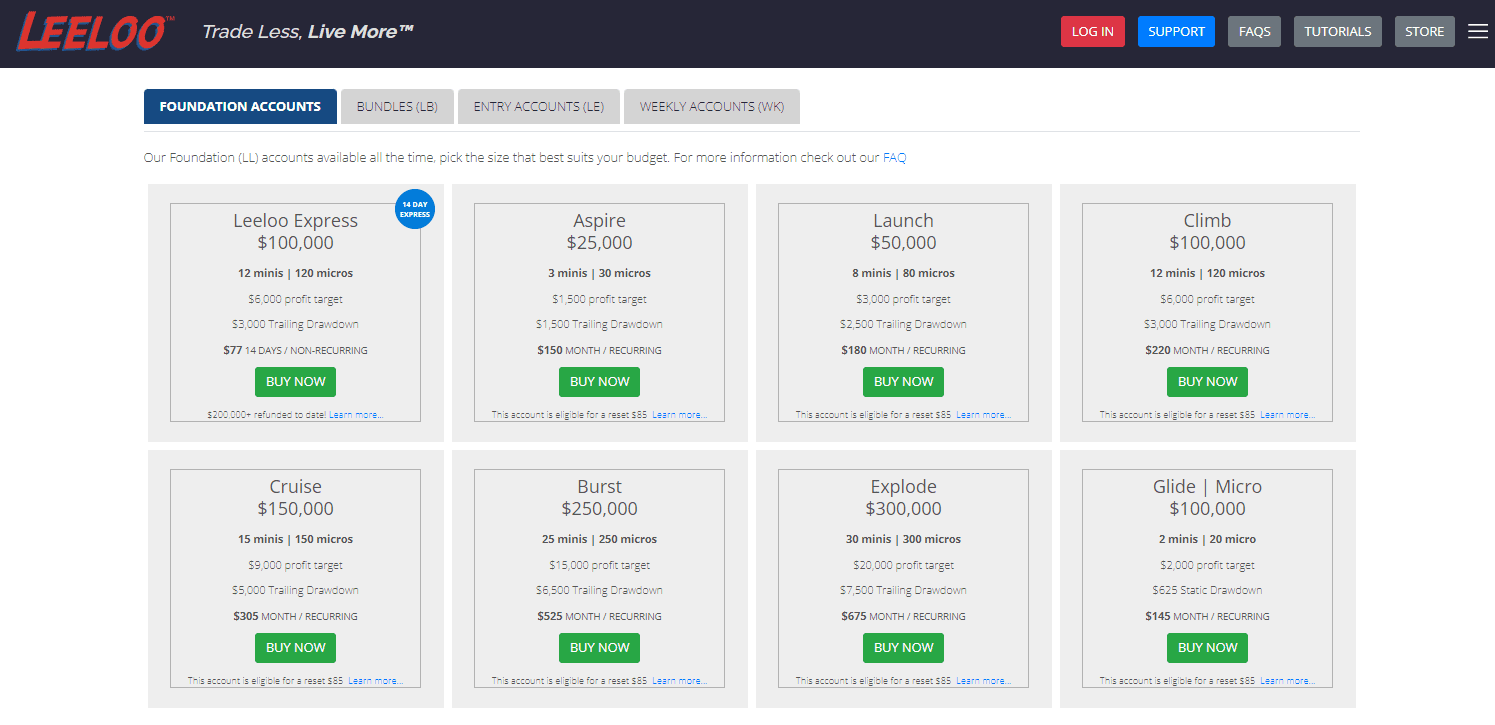1495x725 pixels.
Task: Open the FAQ link in the description
Action: point(894,157)
